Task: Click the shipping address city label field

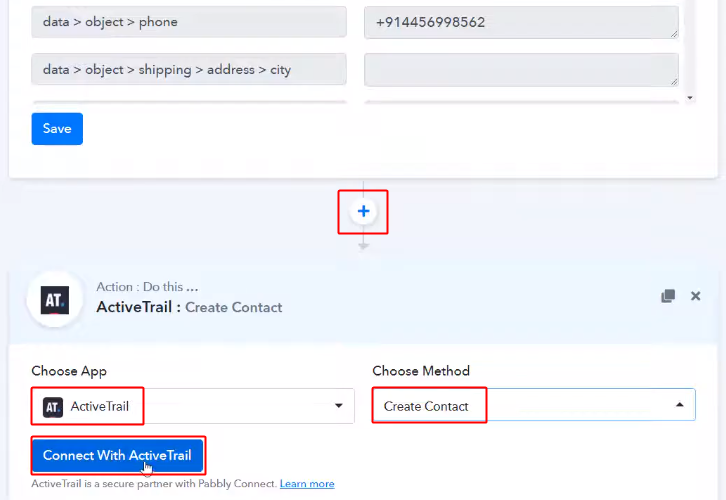Action: tap(189, 69)
